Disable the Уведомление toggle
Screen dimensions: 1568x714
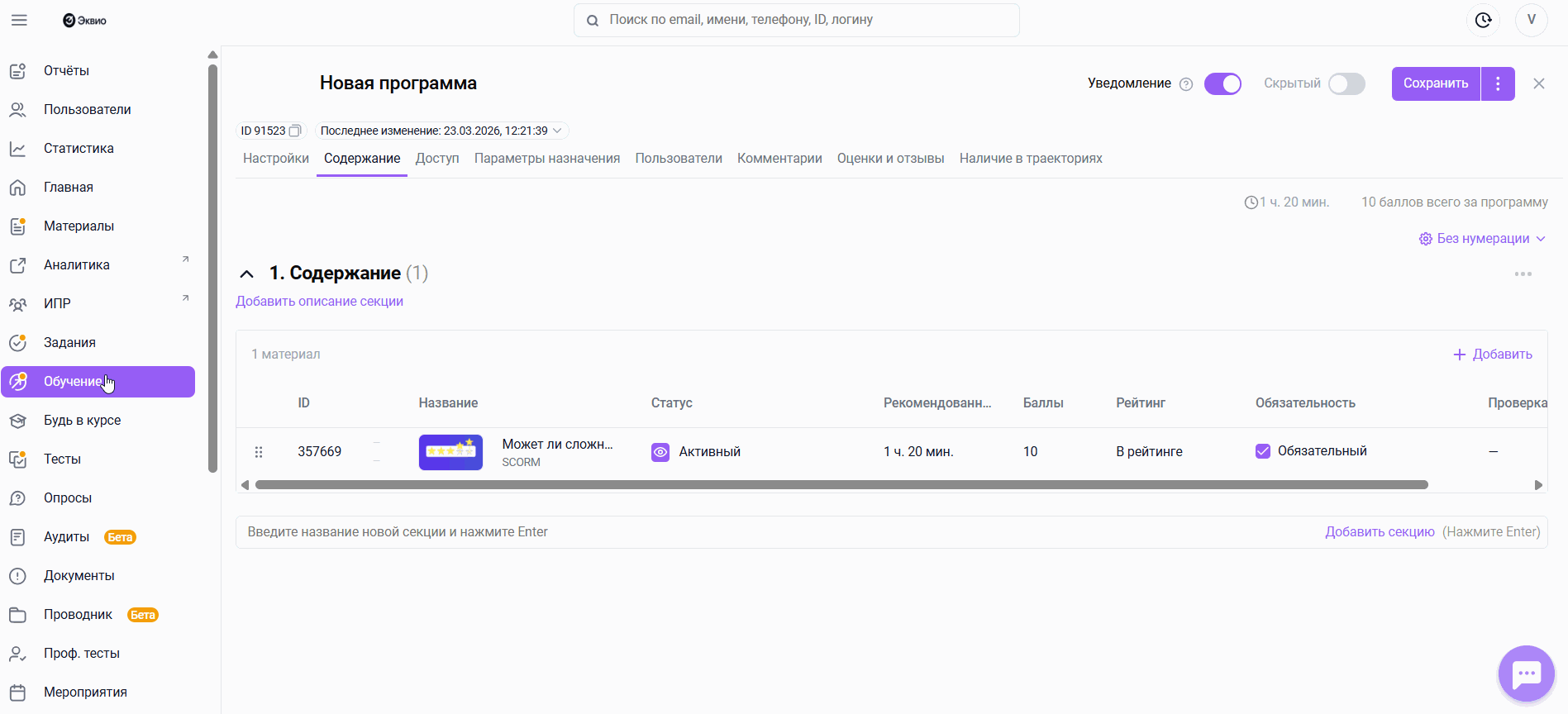1222,83
